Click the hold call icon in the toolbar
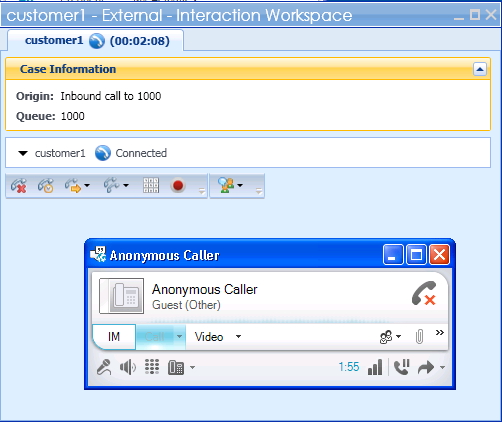The height and width of the screenshot is (422, 502). (46, 186)
